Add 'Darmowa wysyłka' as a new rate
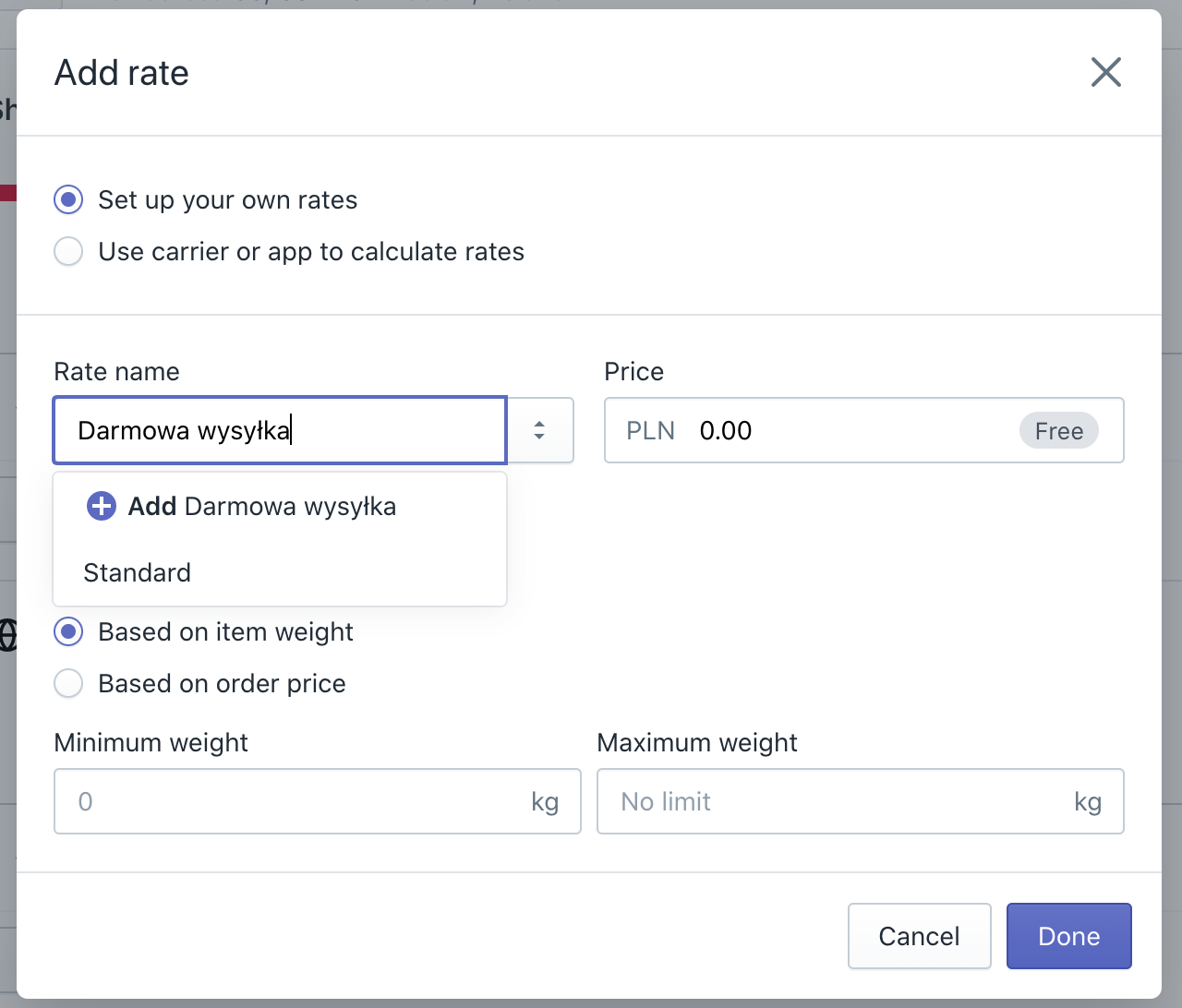 click(x=261, y=506)
